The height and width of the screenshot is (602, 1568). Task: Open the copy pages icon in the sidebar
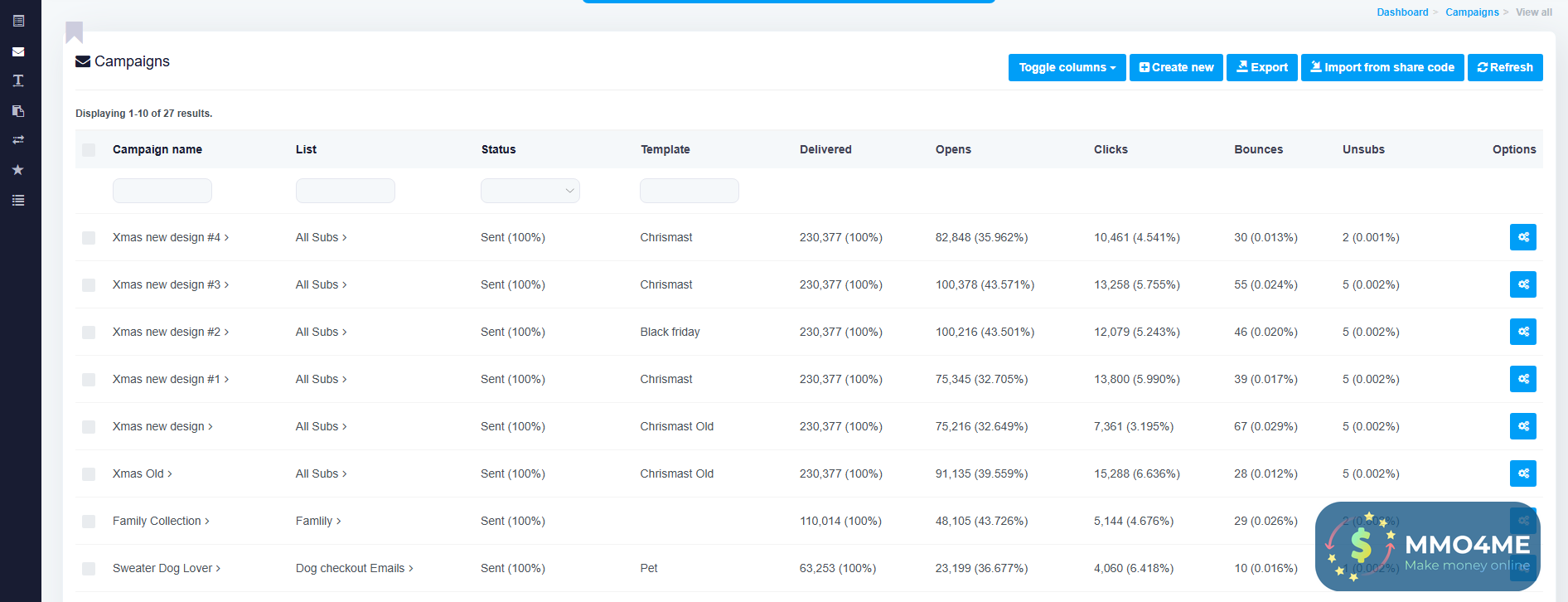coord(18,110)
